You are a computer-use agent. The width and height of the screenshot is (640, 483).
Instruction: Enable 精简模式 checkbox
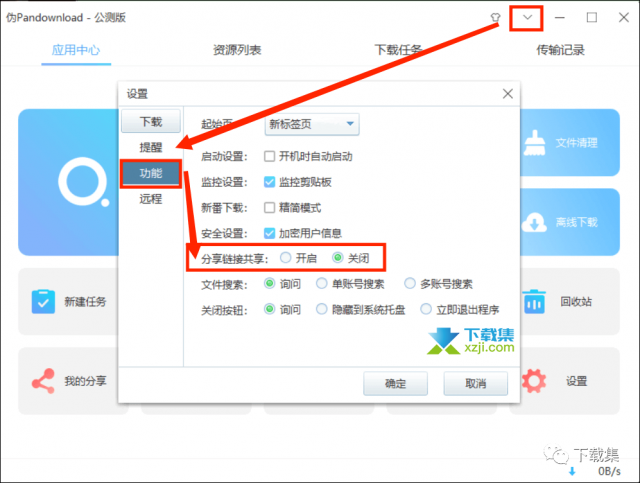pos(269,207)
